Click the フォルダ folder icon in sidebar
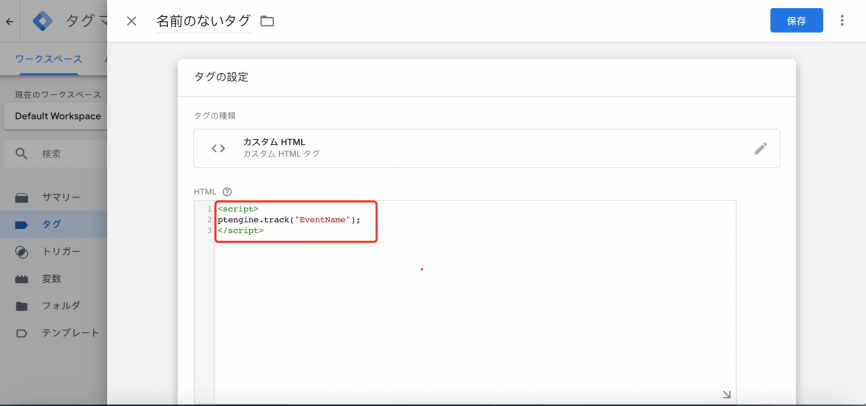 (x=22, y=307)
